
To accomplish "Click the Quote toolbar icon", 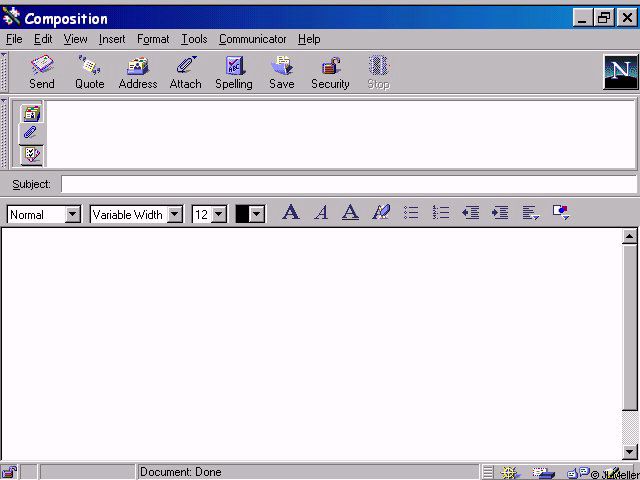I will click(x=89, y=72).
